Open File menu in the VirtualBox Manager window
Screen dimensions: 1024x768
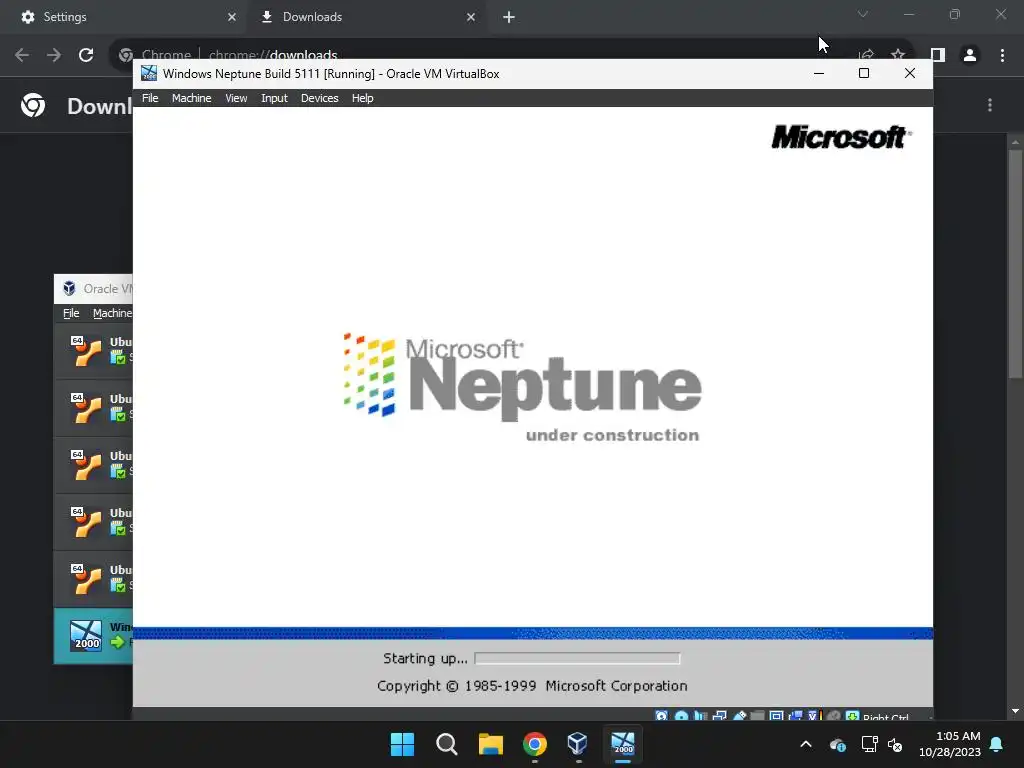coord(71,313)
